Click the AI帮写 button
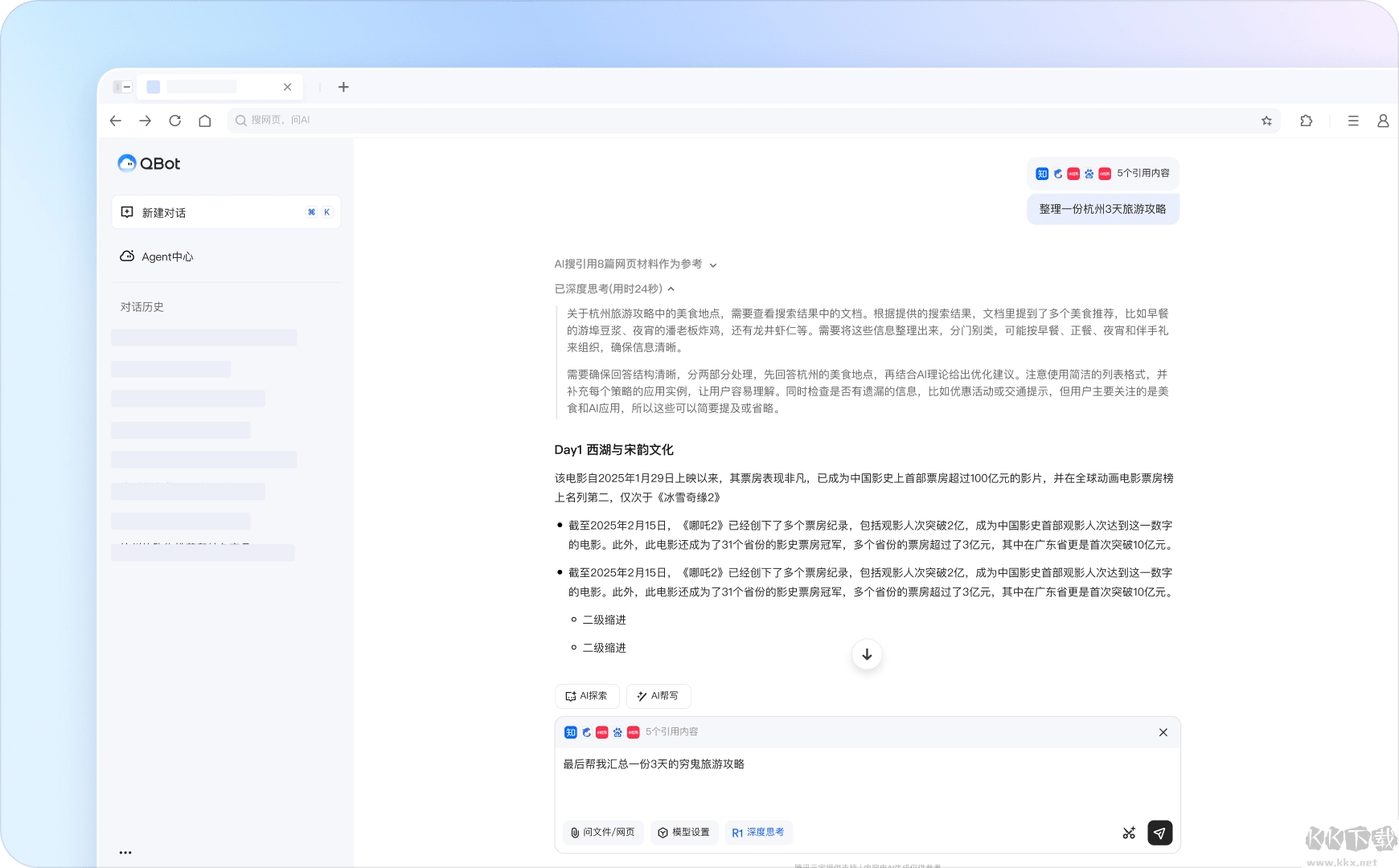The height and width of the screenshot is (868, 1399). (x=658, y=696)
